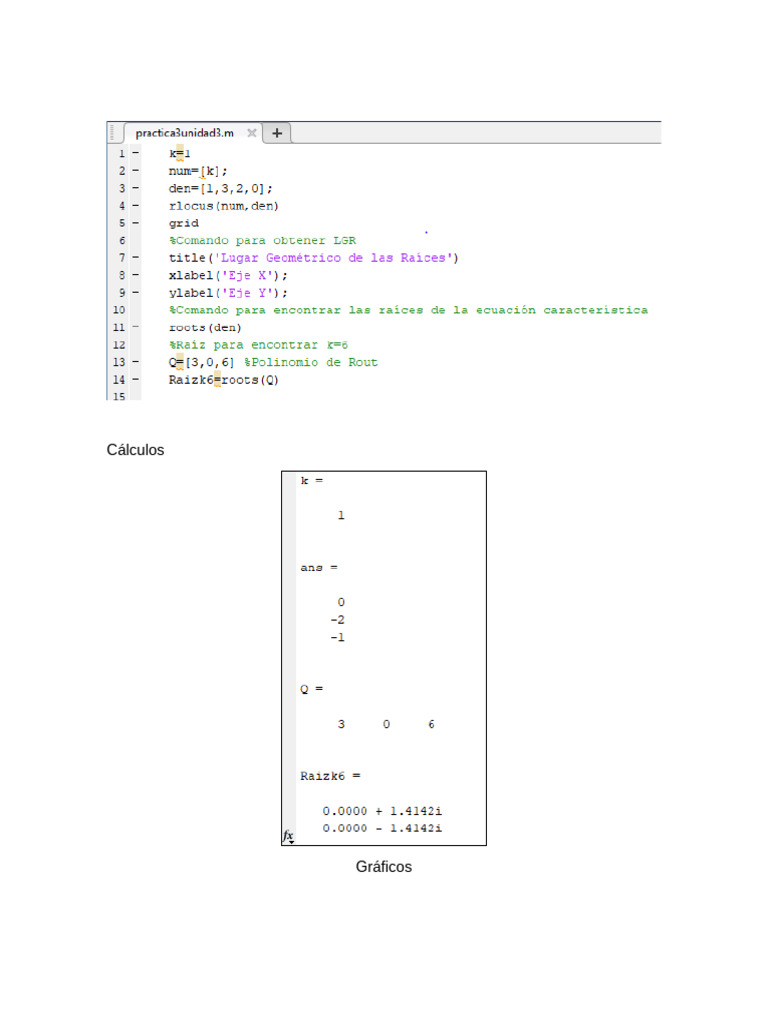Click line number 10 in gutter

119,310
